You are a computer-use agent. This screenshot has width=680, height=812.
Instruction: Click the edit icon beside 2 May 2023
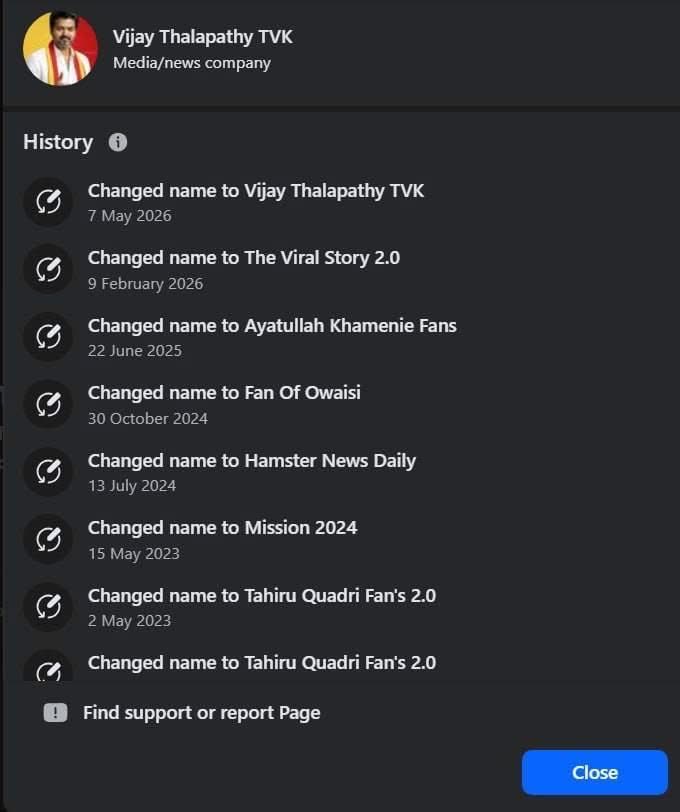click(48, 607)
